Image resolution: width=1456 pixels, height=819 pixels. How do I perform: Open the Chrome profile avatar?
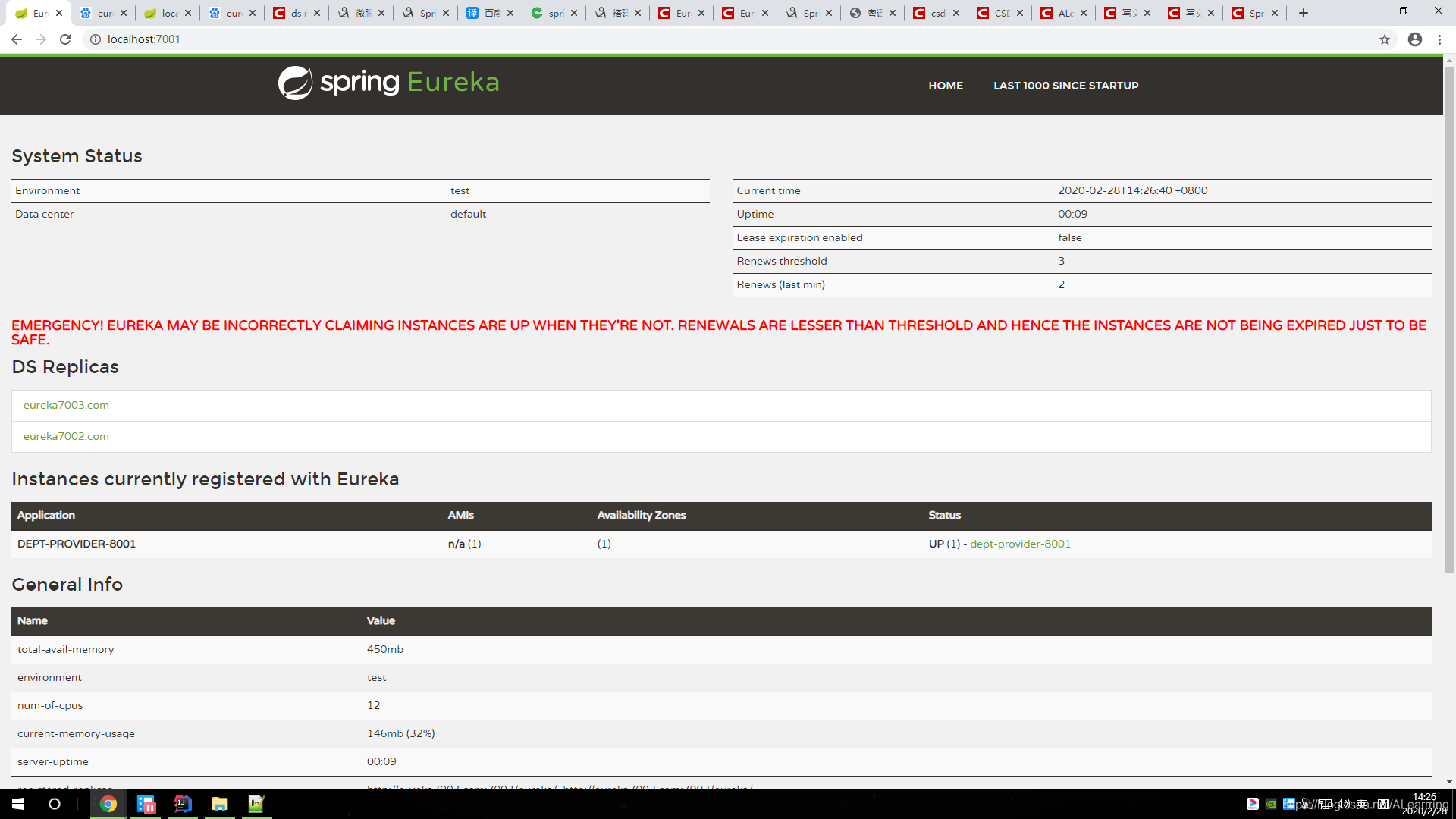[1415, 39]
